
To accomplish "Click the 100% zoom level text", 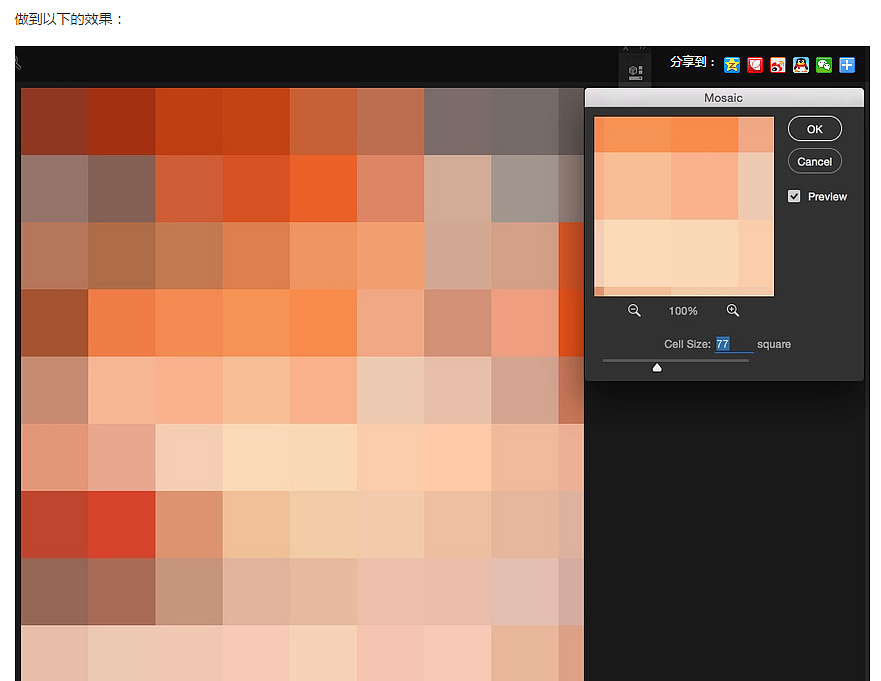I will (x=683, y=311).
